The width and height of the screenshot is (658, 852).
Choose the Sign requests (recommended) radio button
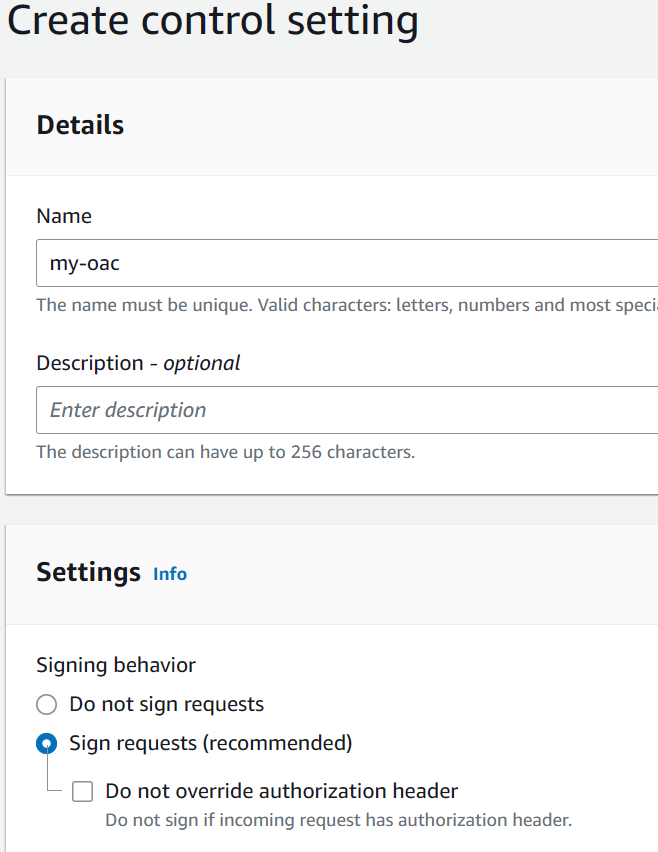(46, 744)
